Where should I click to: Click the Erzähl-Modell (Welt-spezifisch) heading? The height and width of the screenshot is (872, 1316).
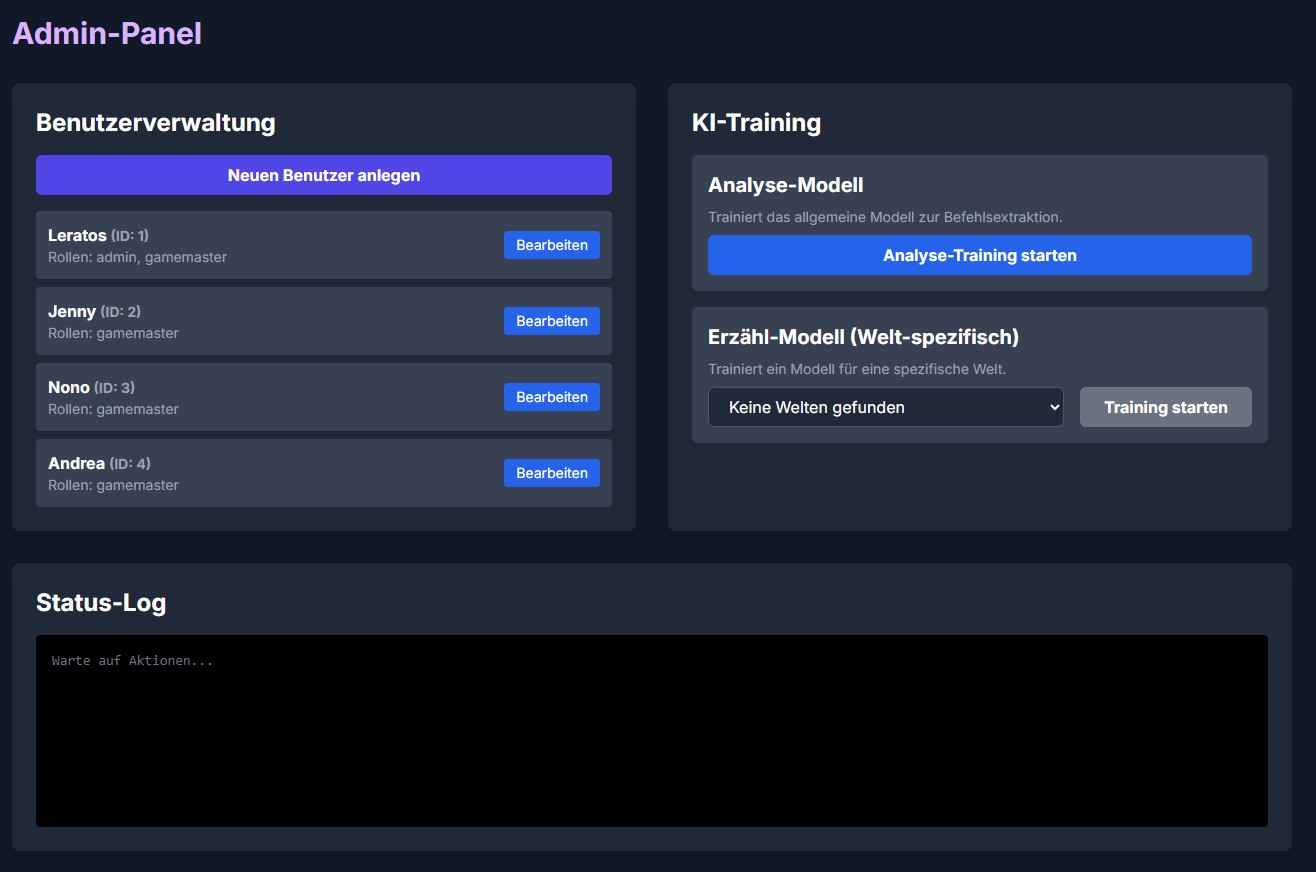click(863, 337)
